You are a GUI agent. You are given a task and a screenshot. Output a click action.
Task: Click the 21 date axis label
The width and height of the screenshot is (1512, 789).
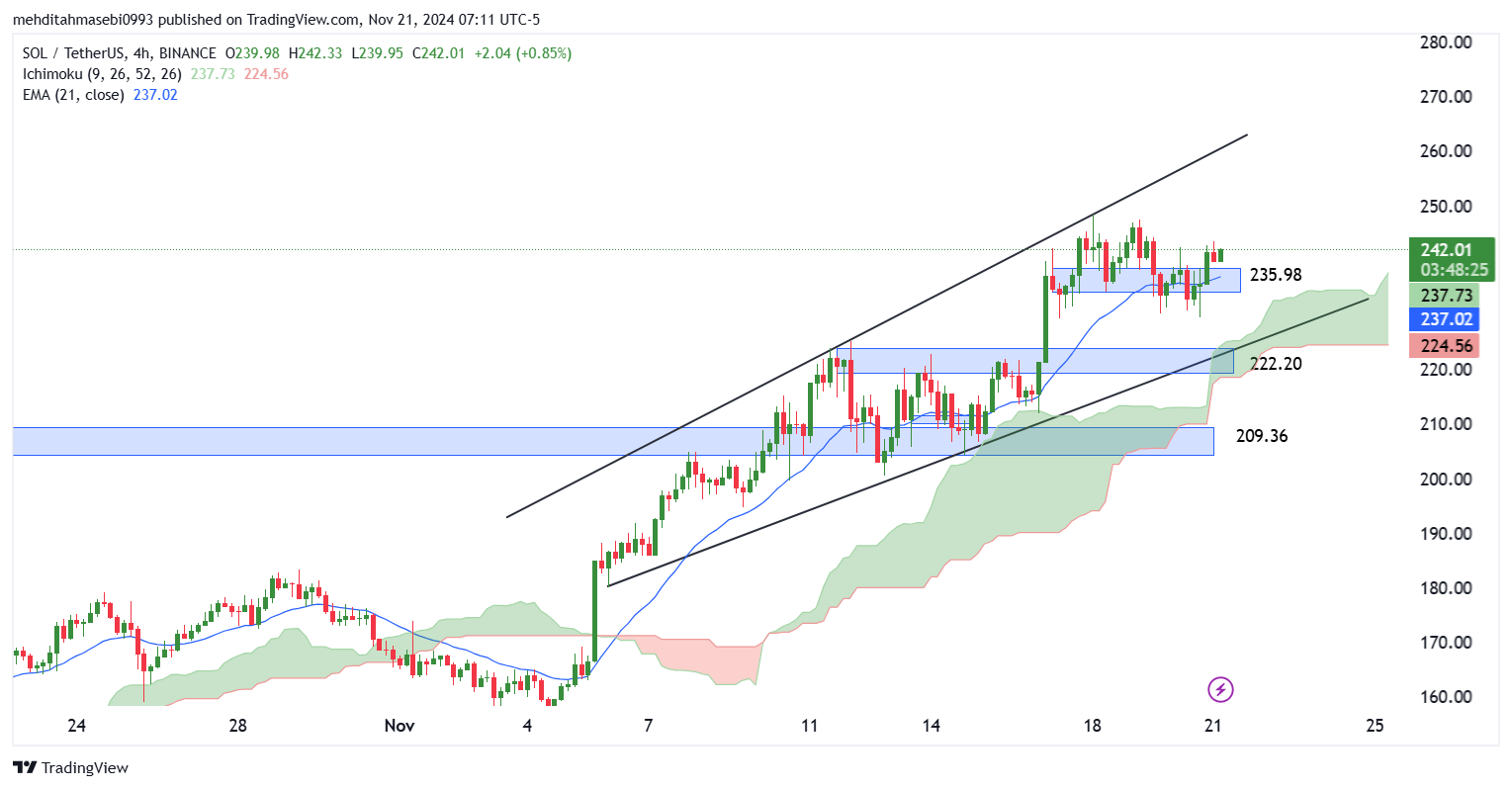point(1213,726)
